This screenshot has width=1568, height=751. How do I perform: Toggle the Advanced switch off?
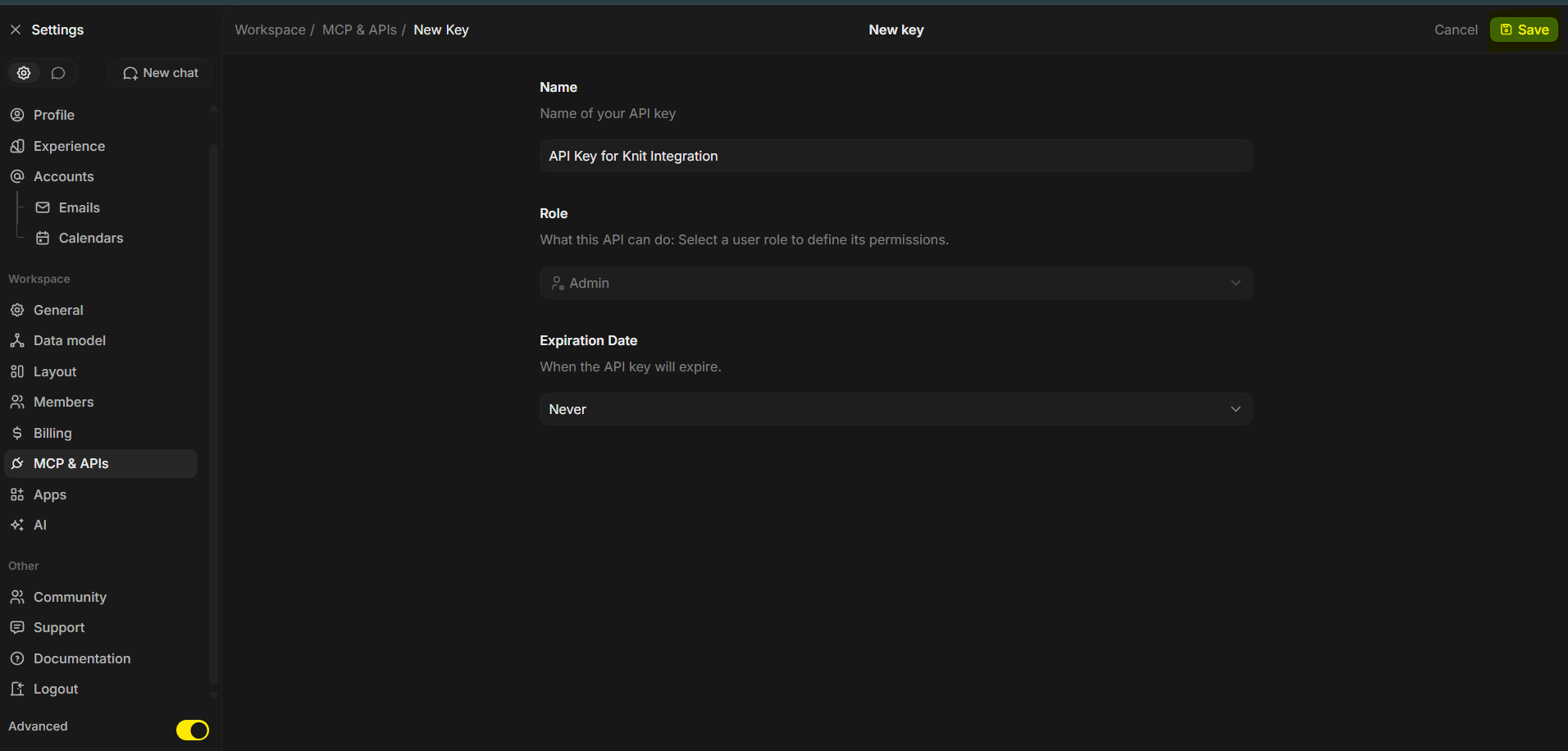[x=193, y=730]
